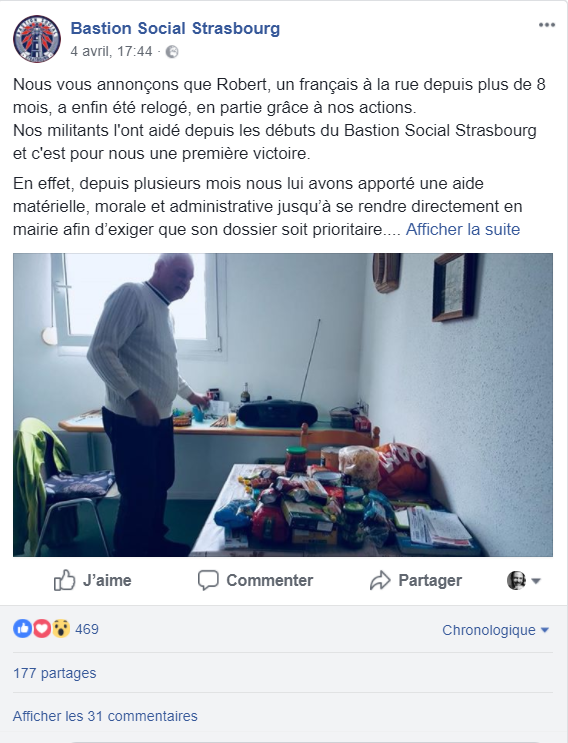Open the Bastion Social Strasbourg profile picture
Screen dimensions: 568x743
pos(37,39)
